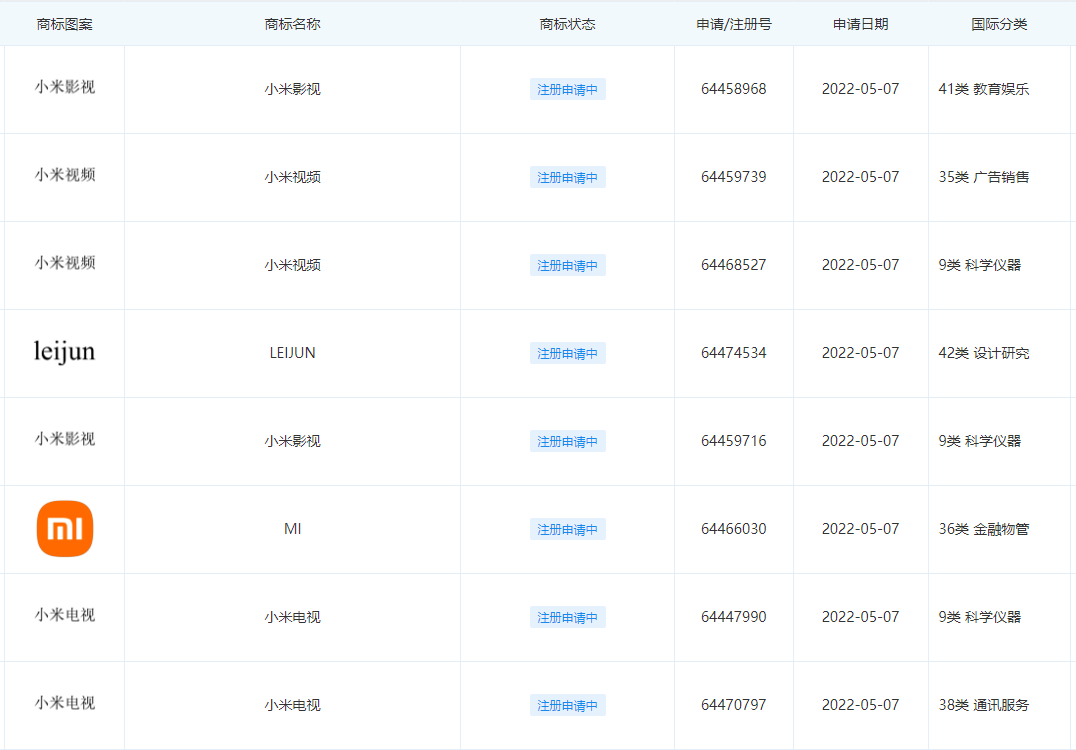The width and height of the screenshot is (1076, 750).
Task: Click date 2022-05-07 in 64470797 row
Action: point(861,704)
